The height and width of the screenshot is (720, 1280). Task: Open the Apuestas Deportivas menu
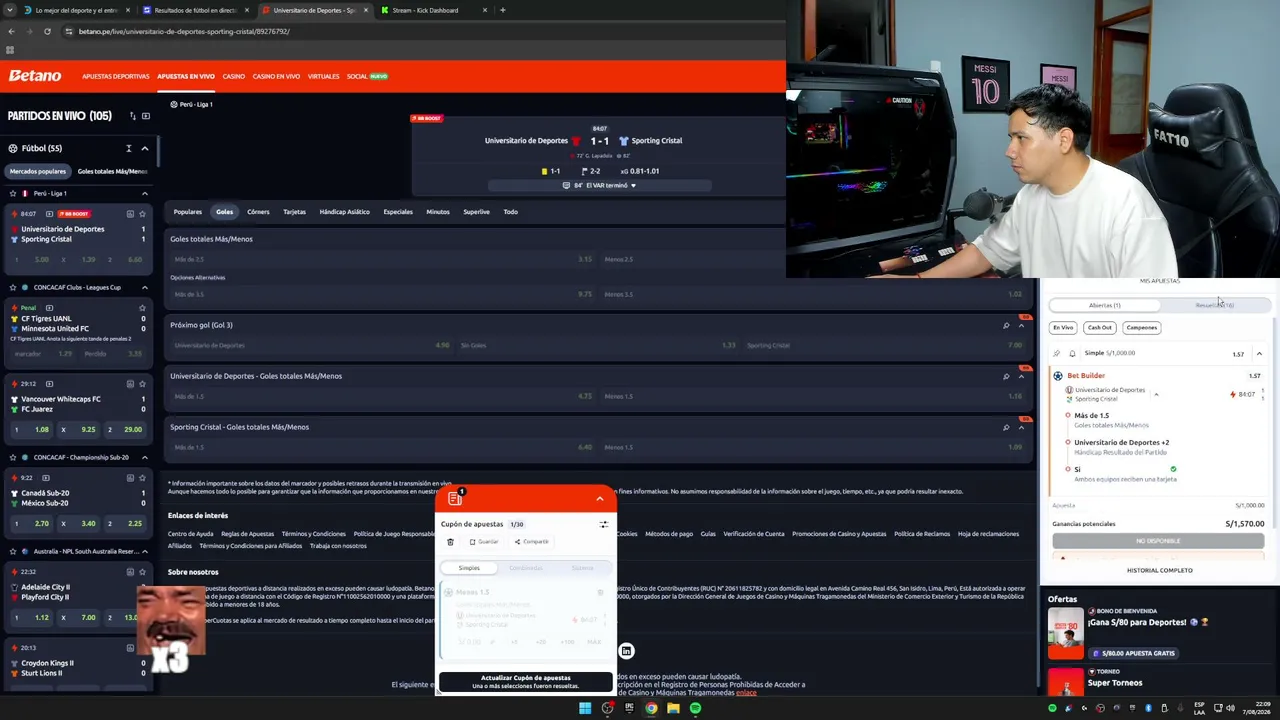coord(116,76)
